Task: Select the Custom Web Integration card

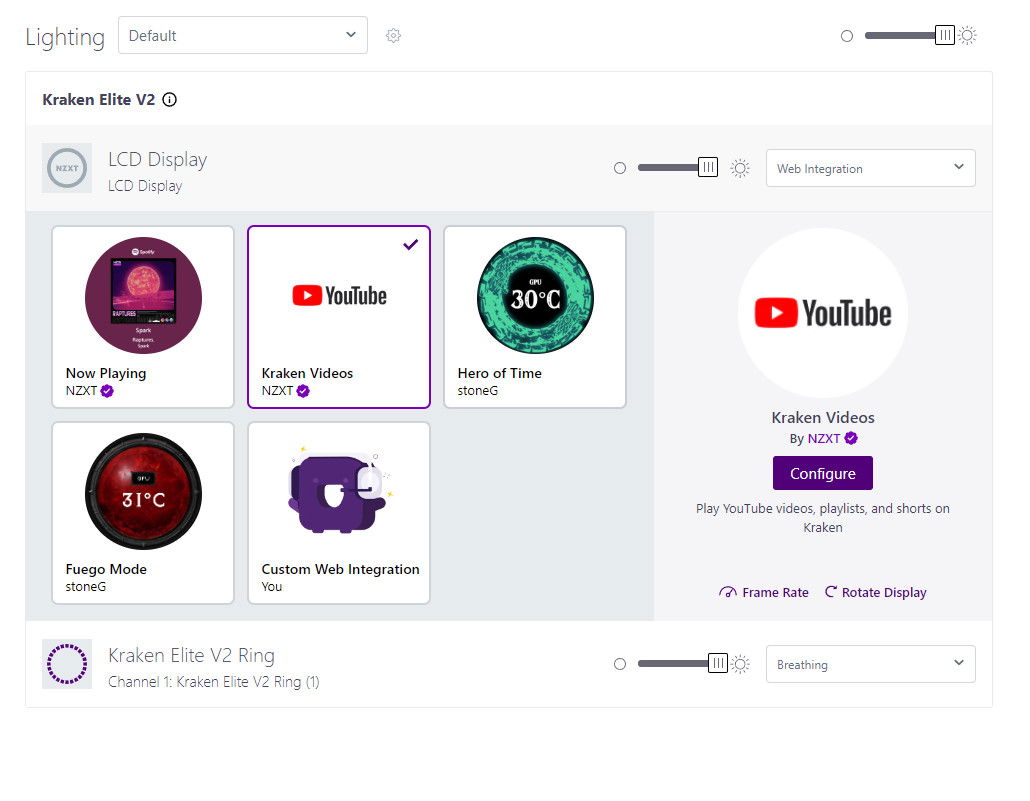Action: click(x=339, y=513)
